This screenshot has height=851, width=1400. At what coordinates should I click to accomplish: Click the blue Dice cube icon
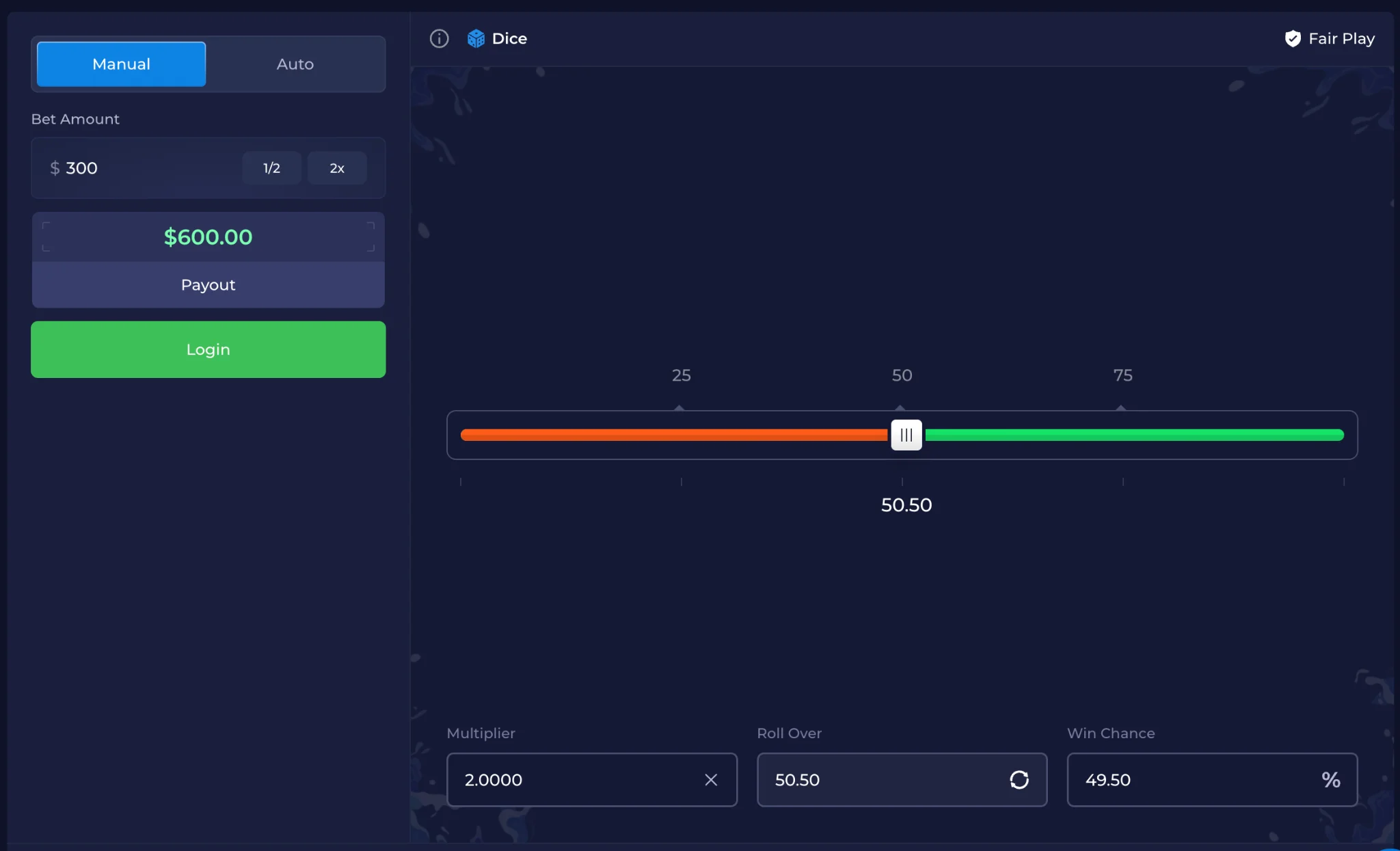click(x=476, y=38)
